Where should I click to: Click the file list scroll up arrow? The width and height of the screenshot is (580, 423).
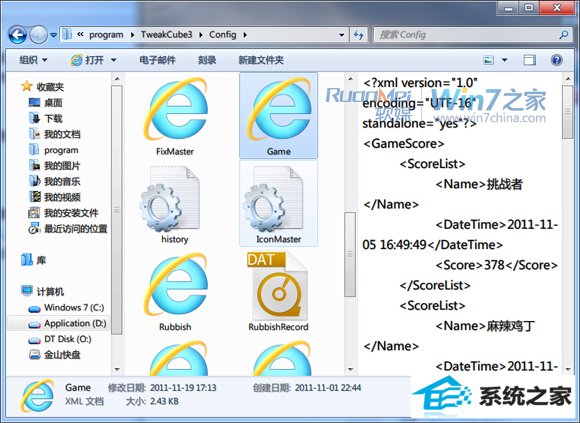tap(350, 78)
